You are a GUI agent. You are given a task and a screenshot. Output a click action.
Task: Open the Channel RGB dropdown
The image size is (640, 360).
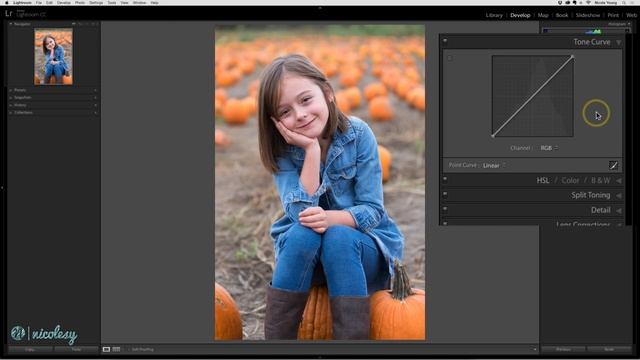(x=549, y=148)
